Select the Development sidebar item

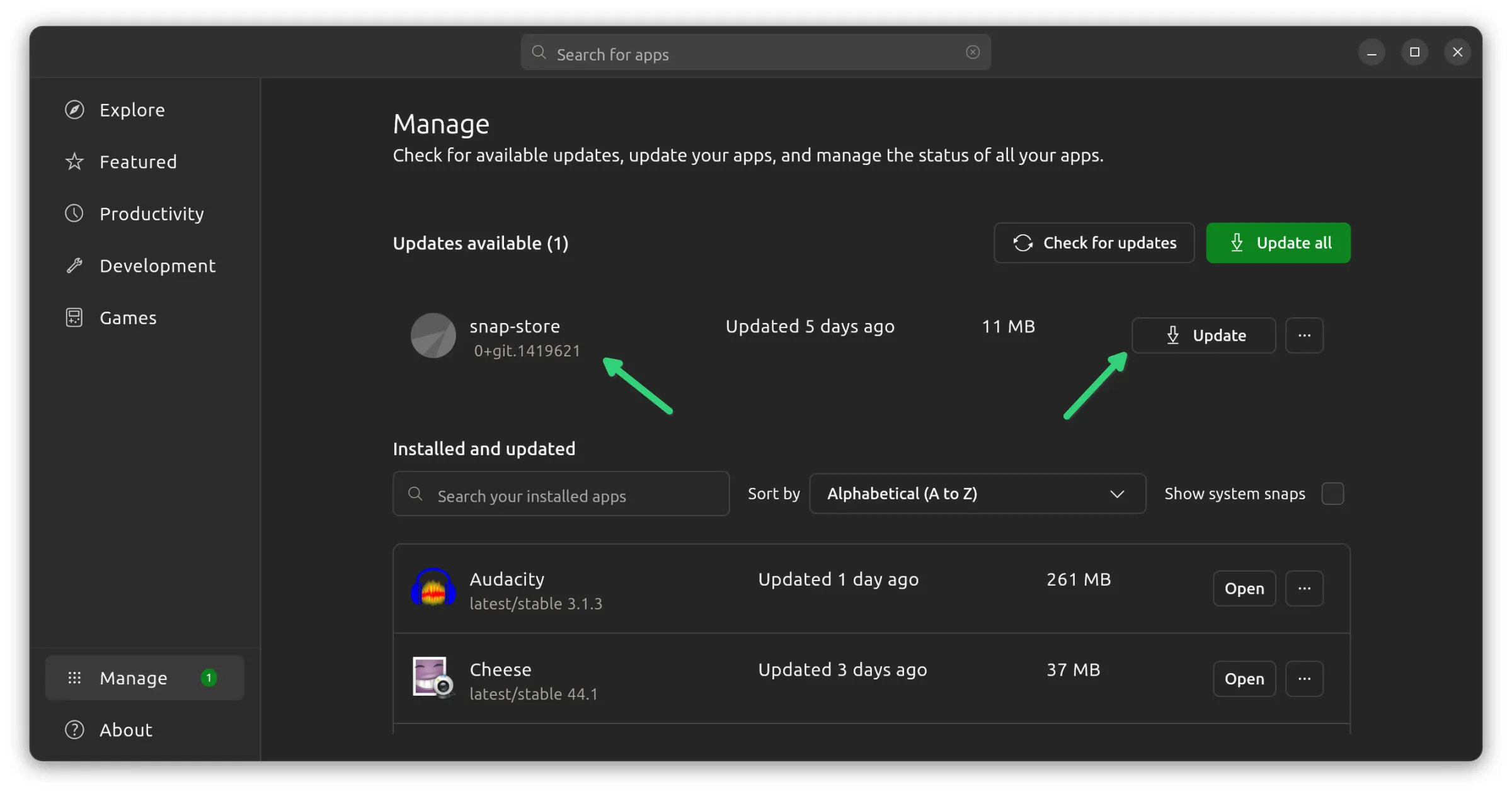(157, 266)
